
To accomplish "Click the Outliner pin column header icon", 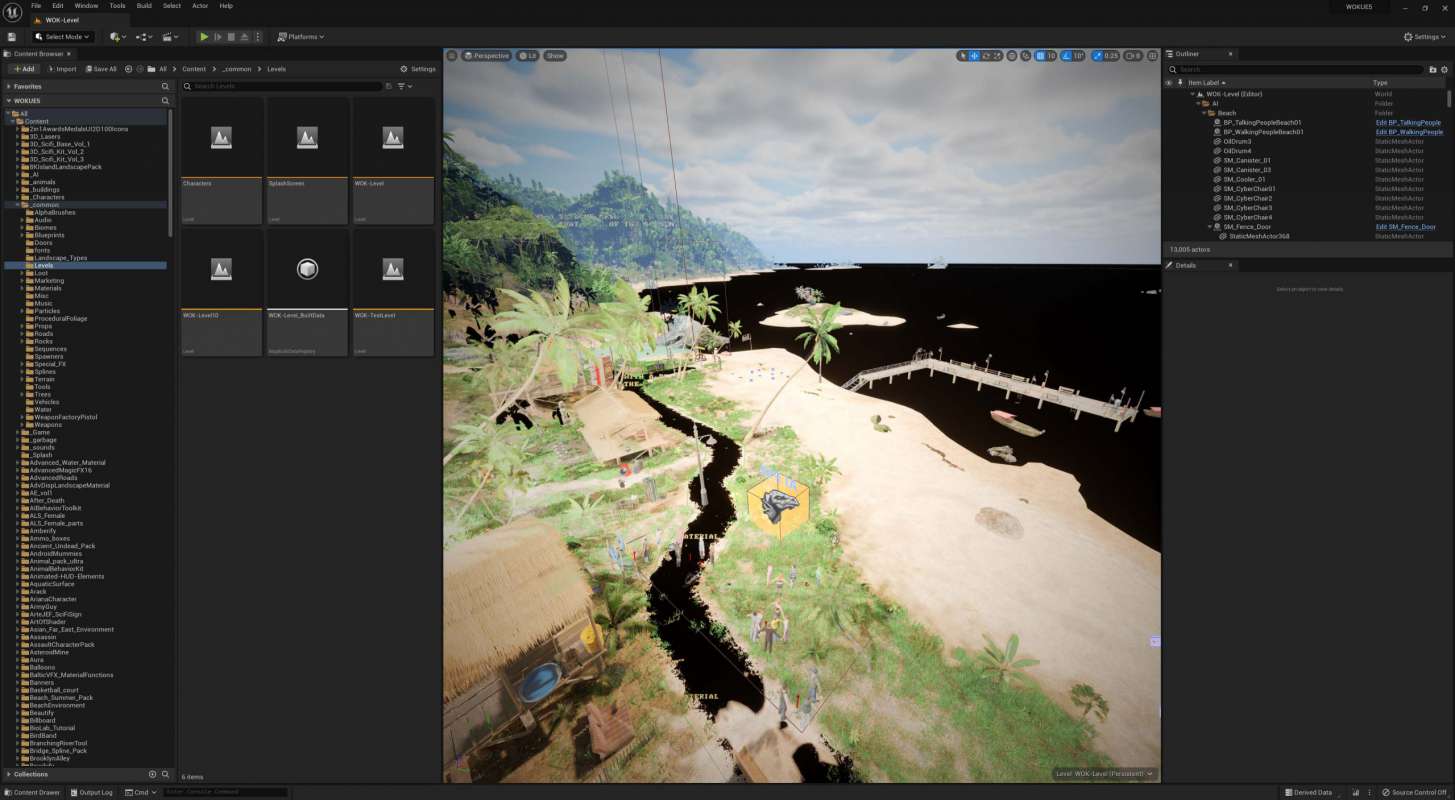I will coord(1182,83).
